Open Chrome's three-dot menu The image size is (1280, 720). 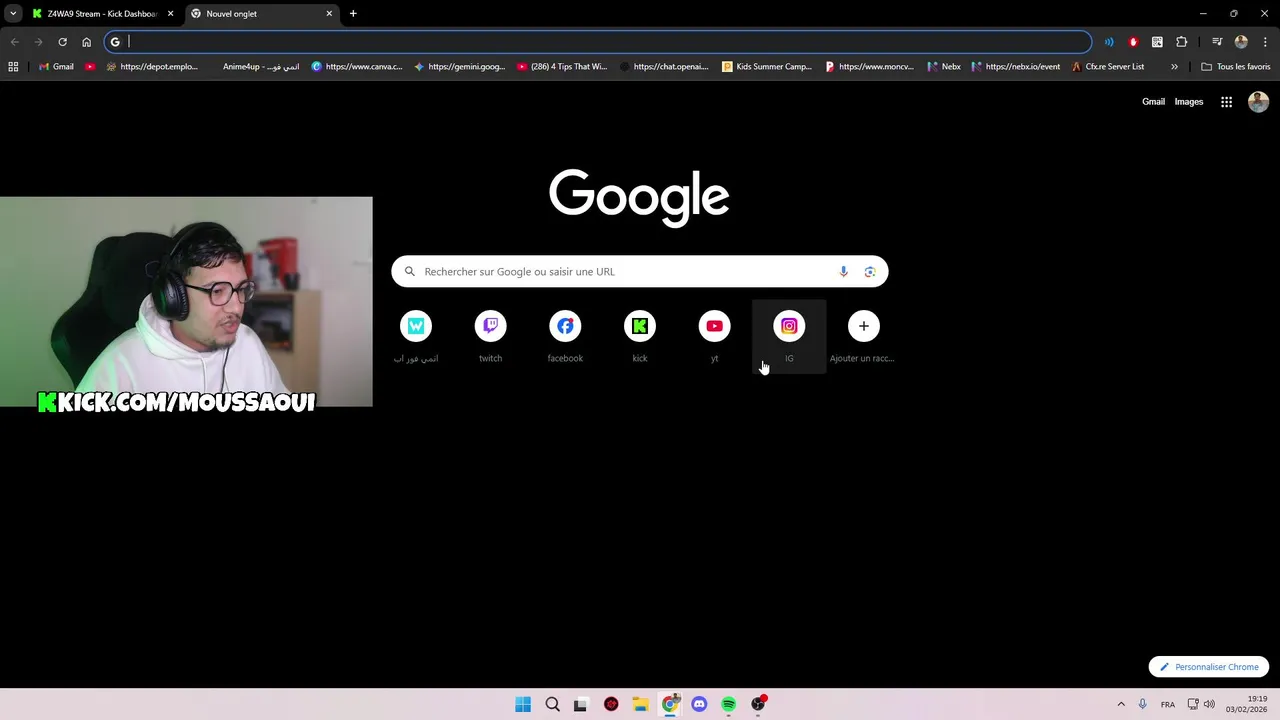tap(1265, 42)
